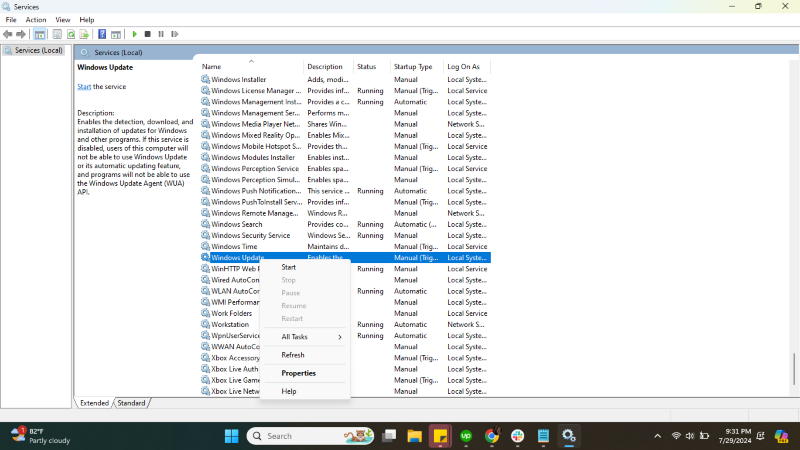
Task: Open Slack from the taskbar
Action: [517, 436]
